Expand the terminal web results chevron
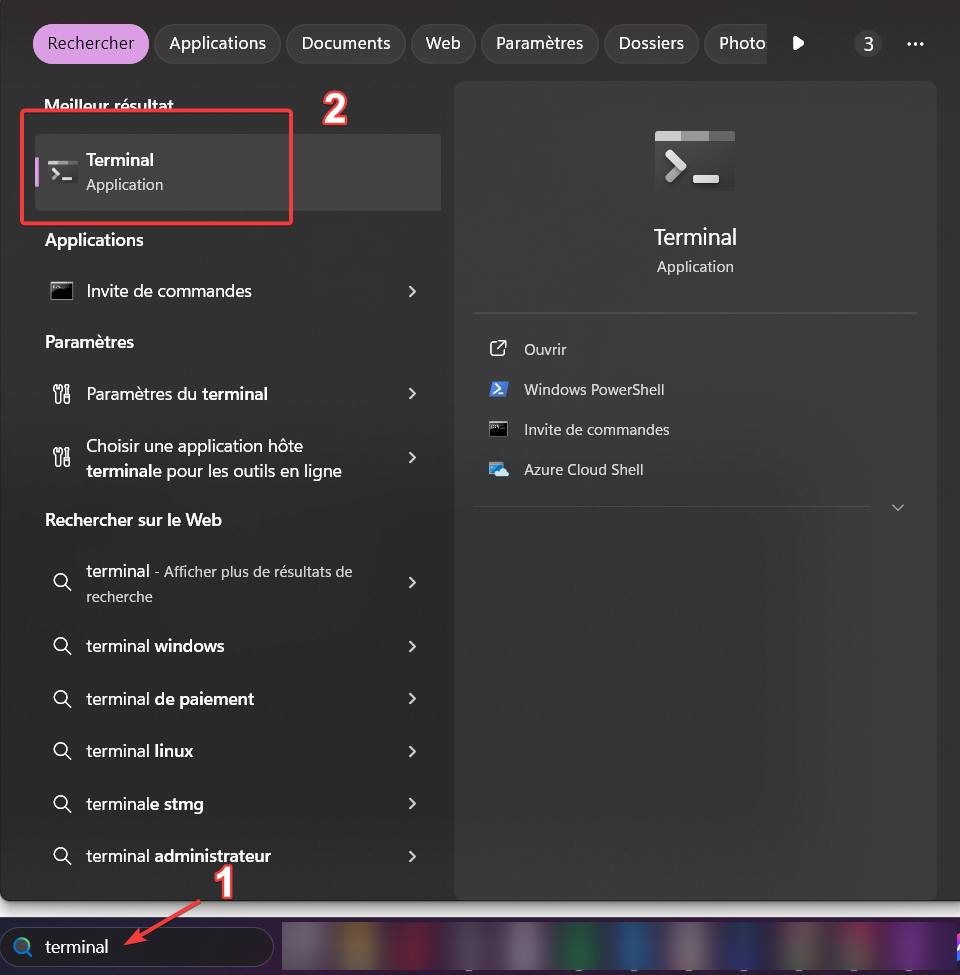Image resolution: width=960 pixels, height=975 pixels. coord(412,582)
